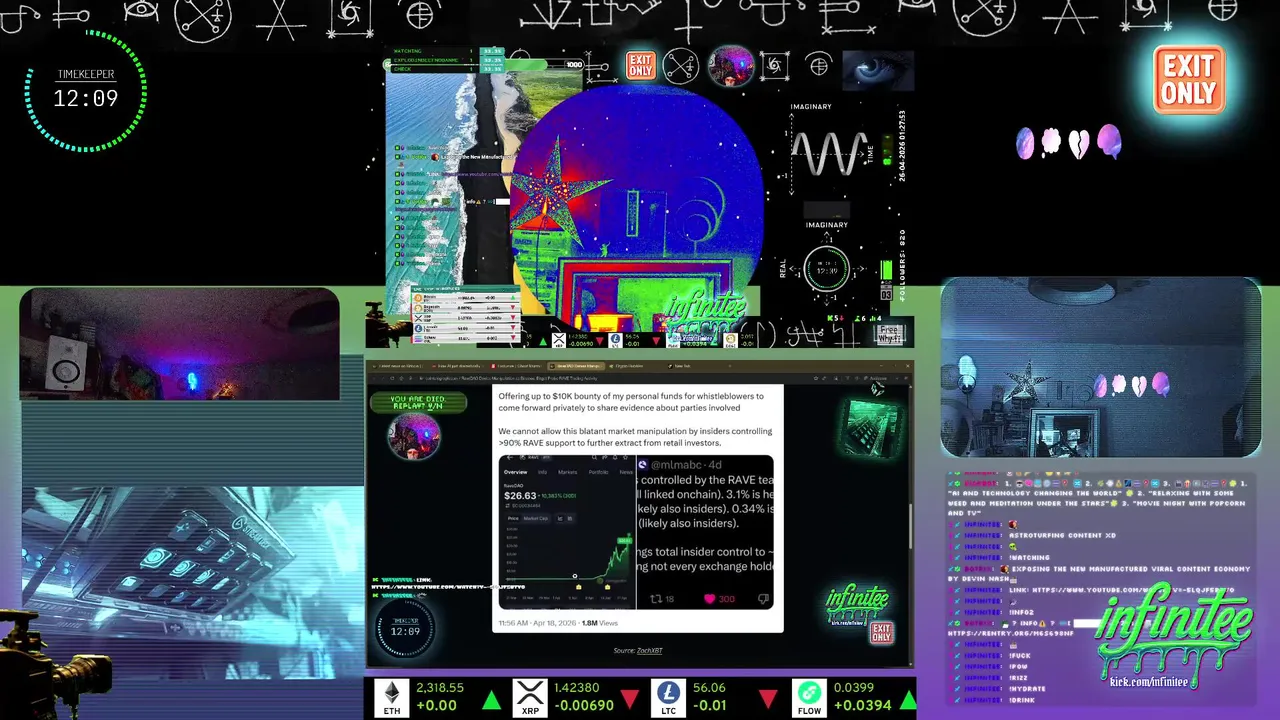Select the Markets tab in RAVE chart
Image resolution: width=1280 pixels, height=720 pixels.
[567, 472]
